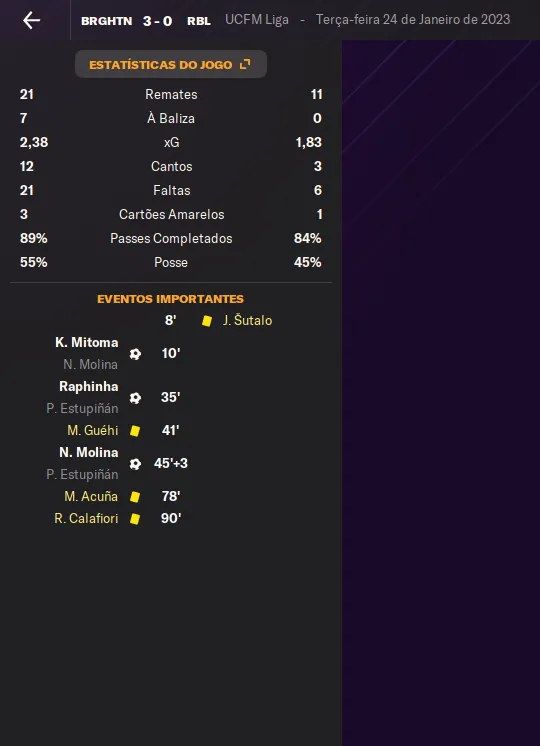The height and width of the screenshot is (746, 540).
Task: Click M. Acuña's yellow card icon
Action: (135, 497)
